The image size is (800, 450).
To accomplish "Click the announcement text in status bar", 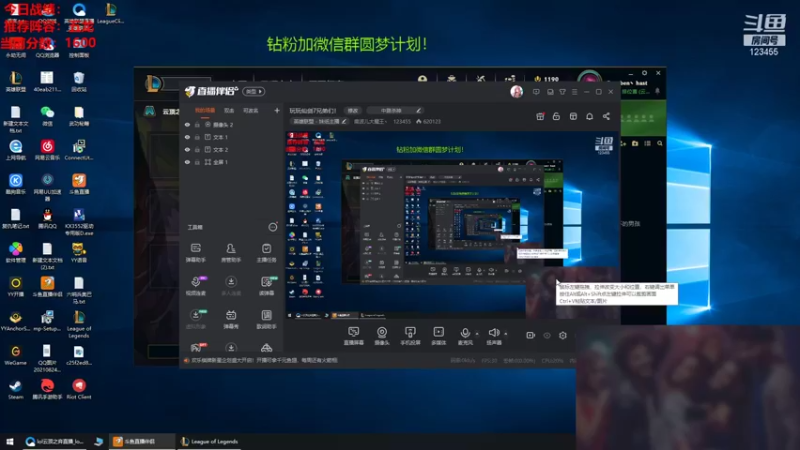I will tap(264, 360).
